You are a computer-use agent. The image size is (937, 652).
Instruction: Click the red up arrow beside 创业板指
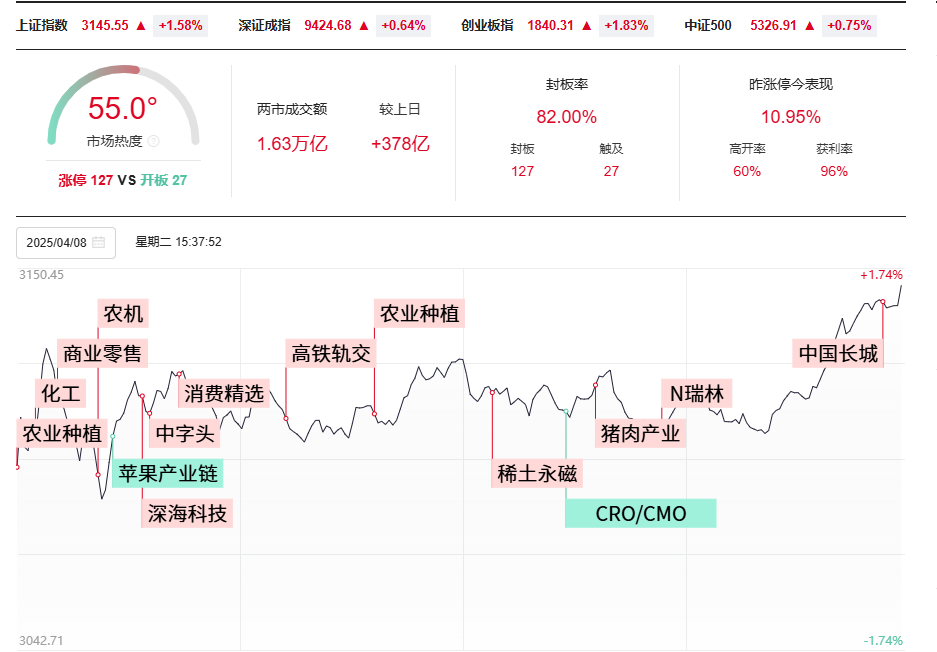pos(587,25)
